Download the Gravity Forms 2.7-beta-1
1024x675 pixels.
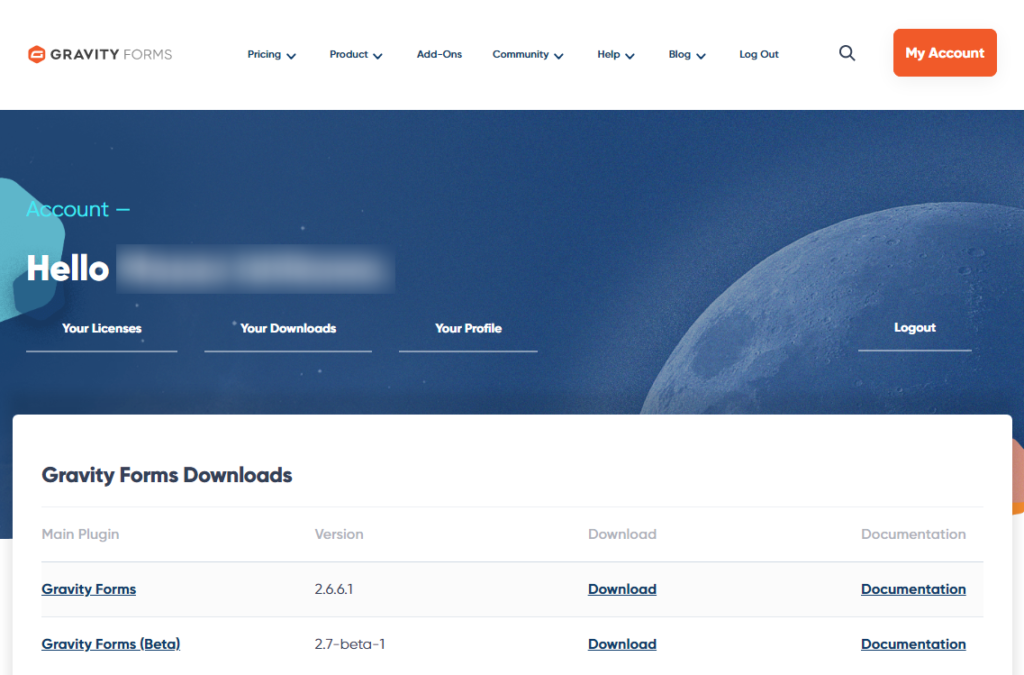pyautogui.click(x=622, y=644)
